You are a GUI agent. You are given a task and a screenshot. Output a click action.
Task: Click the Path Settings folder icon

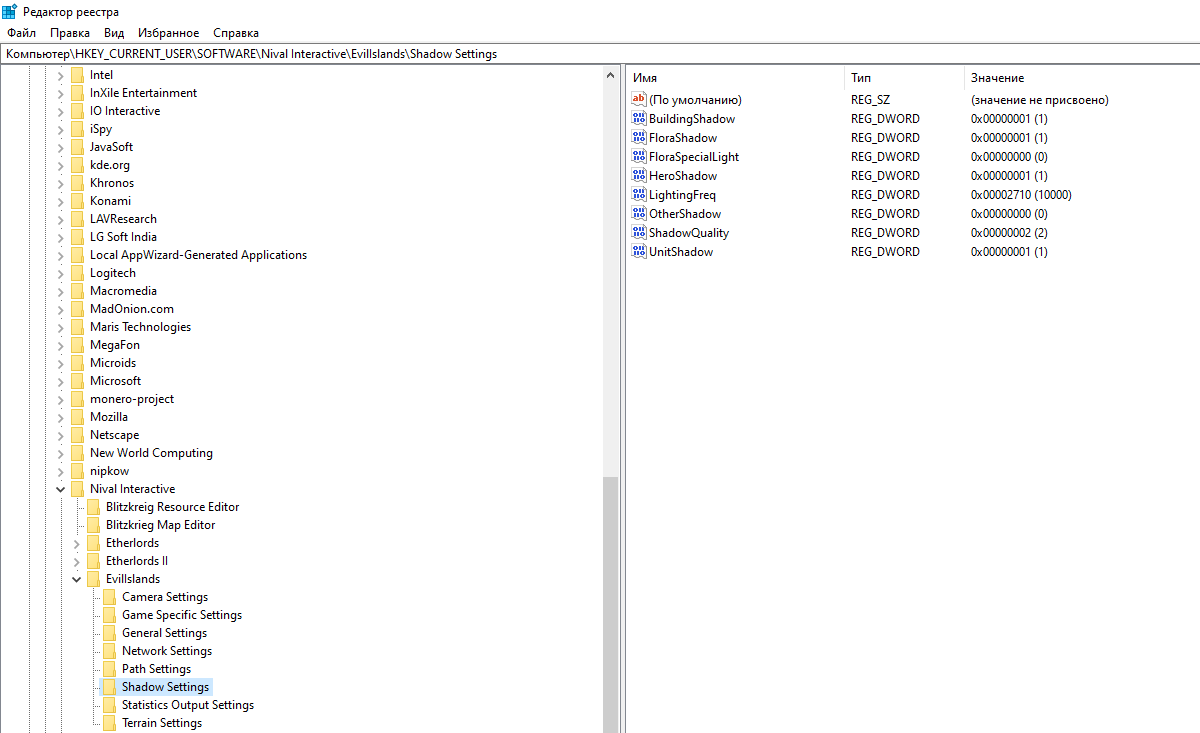[x=110, y=669]
